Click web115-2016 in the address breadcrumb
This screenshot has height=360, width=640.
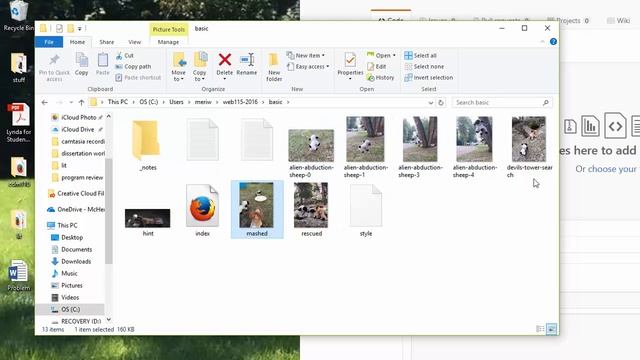coord(240,102)
